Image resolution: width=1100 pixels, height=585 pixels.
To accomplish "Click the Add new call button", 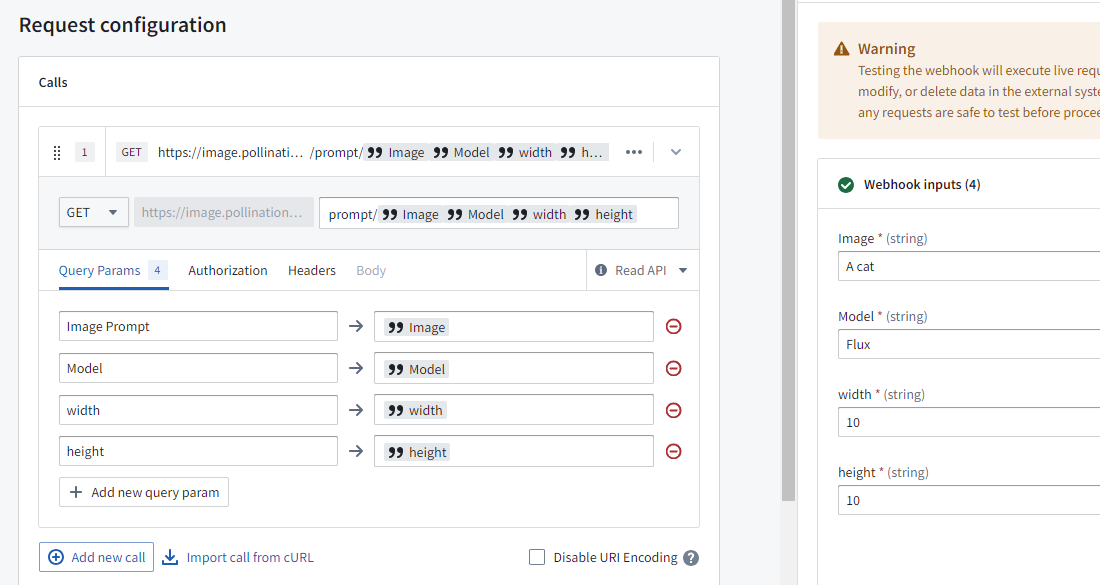I will point(97,557).
